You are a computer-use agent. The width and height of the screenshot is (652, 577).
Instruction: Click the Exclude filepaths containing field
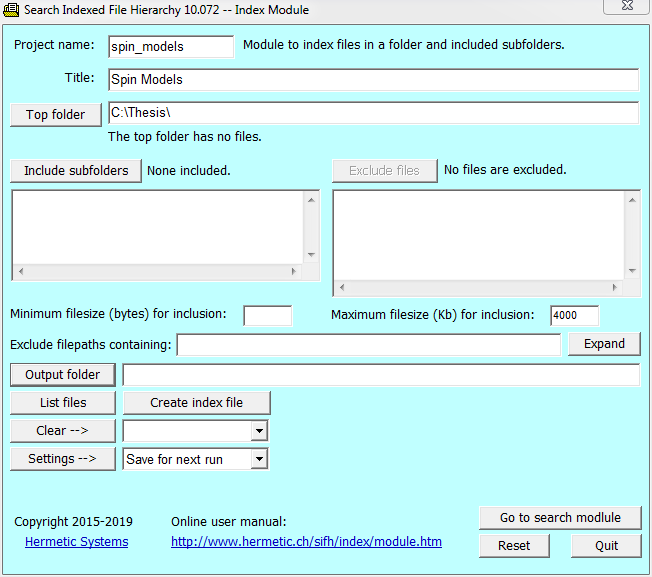(x=369, y=345)
